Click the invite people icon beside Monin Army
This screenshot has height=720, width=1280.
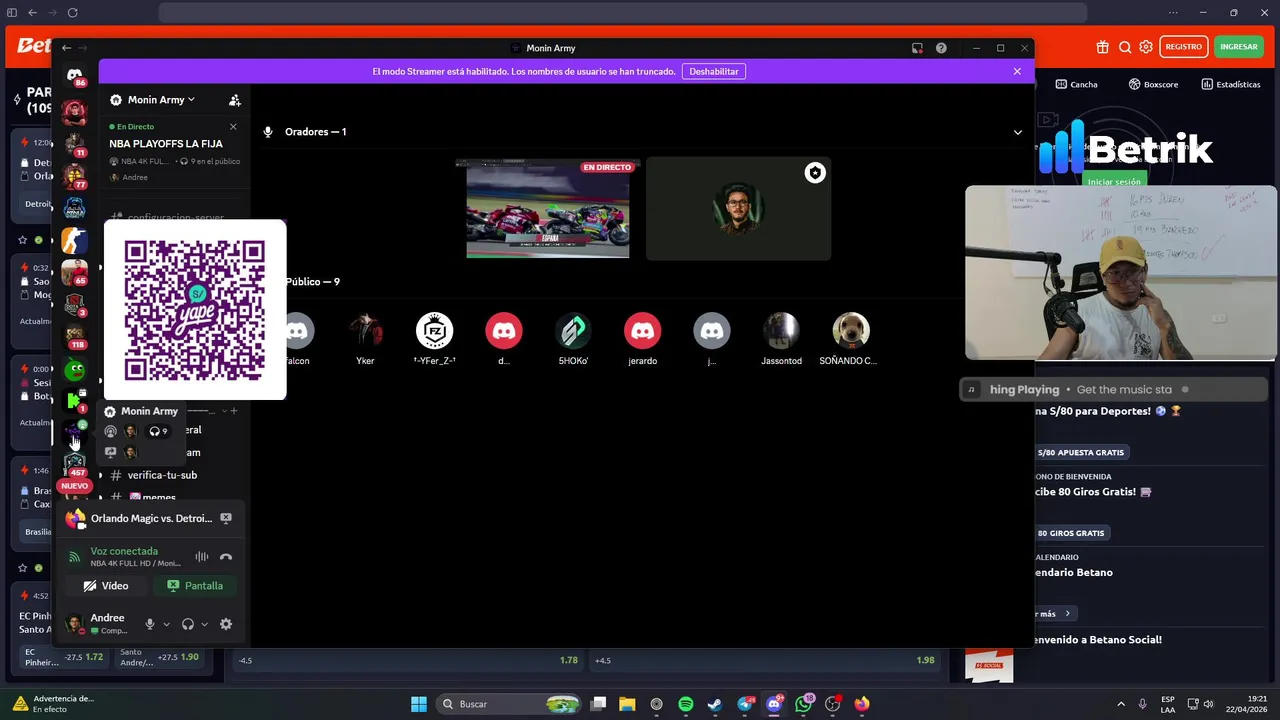point(234,100)
